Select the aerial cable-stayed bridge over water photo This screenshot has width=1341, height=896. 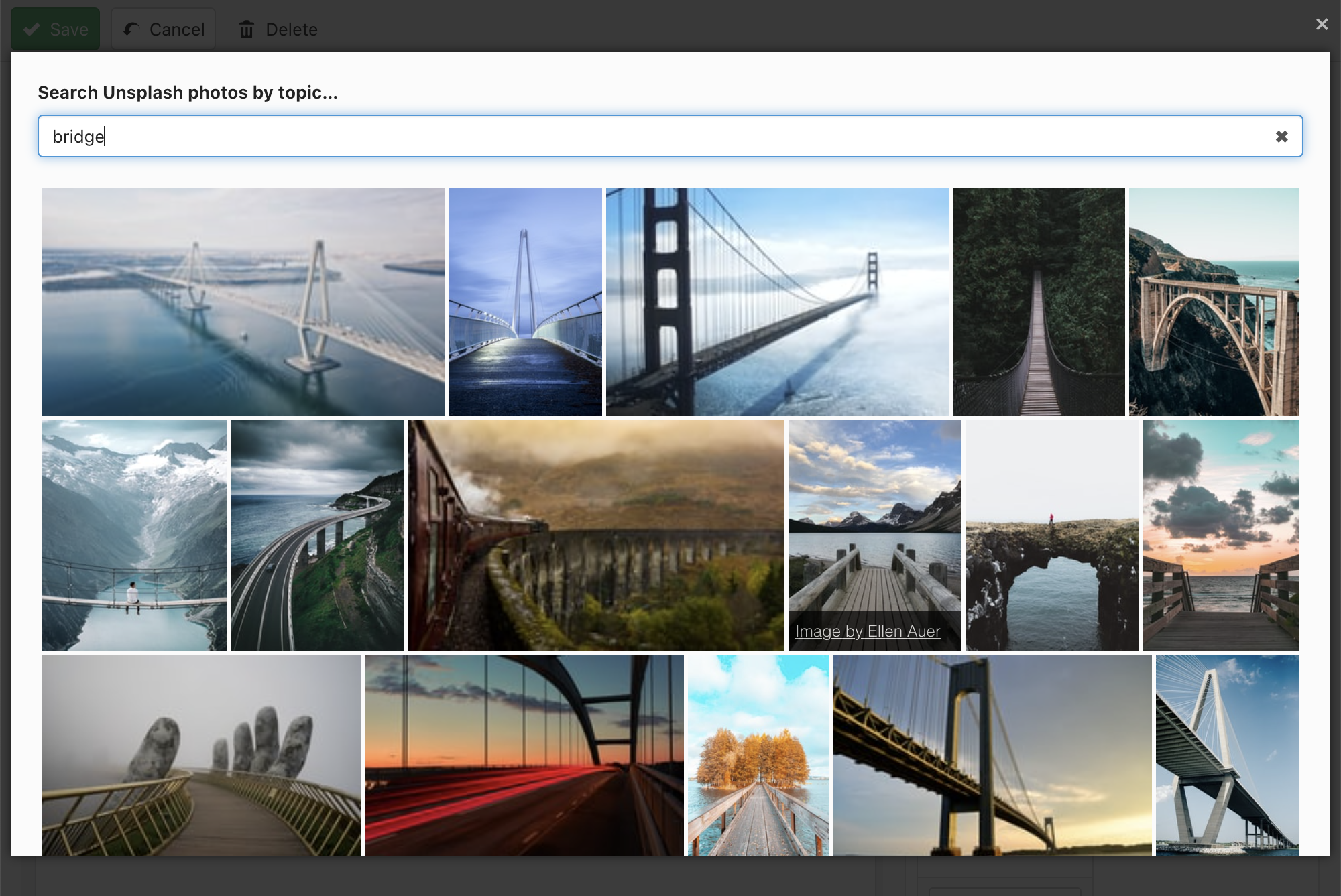(x=243, y=302)
